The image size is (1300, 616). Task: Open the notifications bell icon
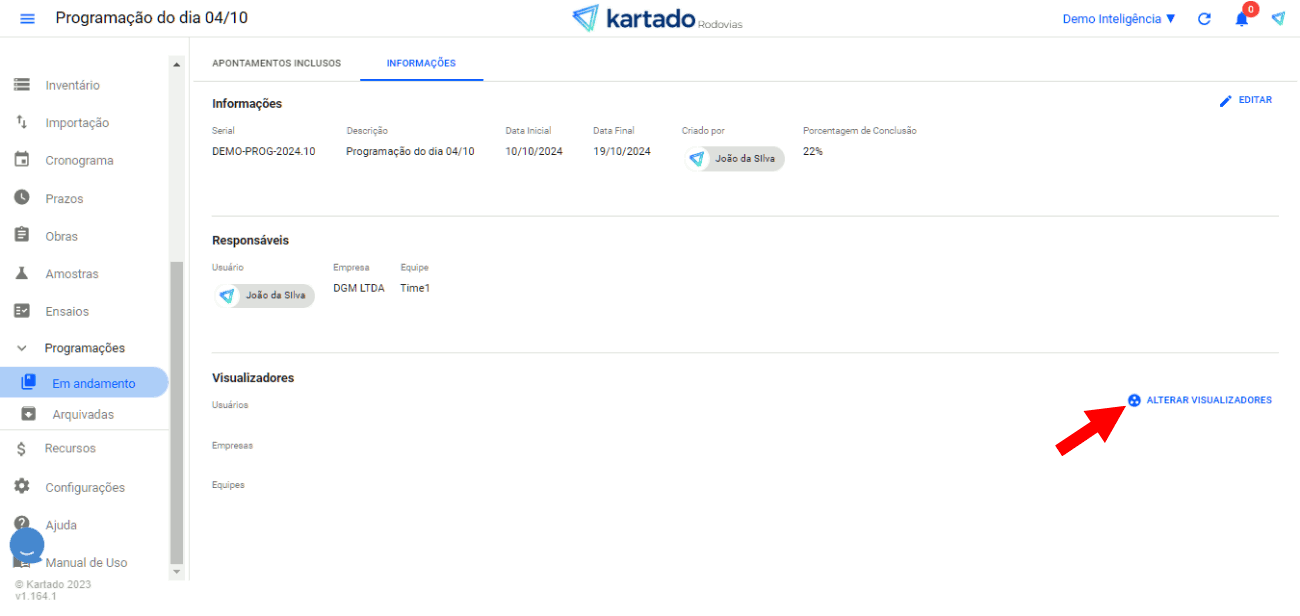[1241, 19]
